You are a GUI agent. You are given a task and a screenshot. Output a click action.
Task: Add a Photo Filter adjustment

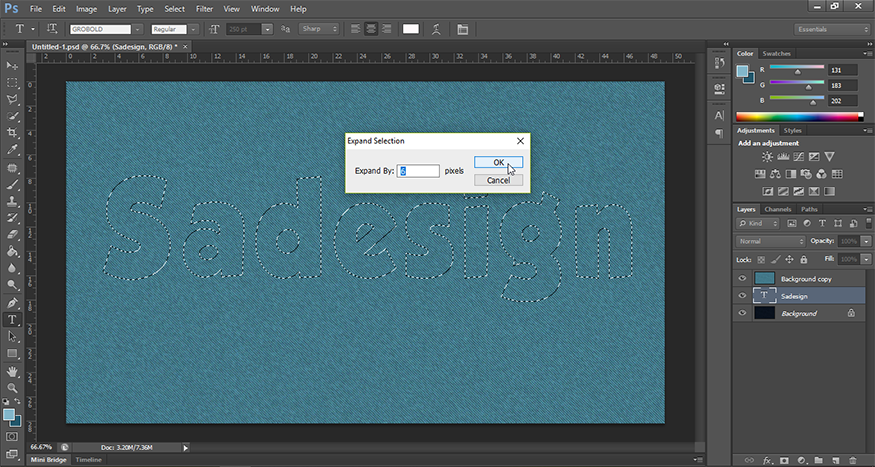click(806, 174)
